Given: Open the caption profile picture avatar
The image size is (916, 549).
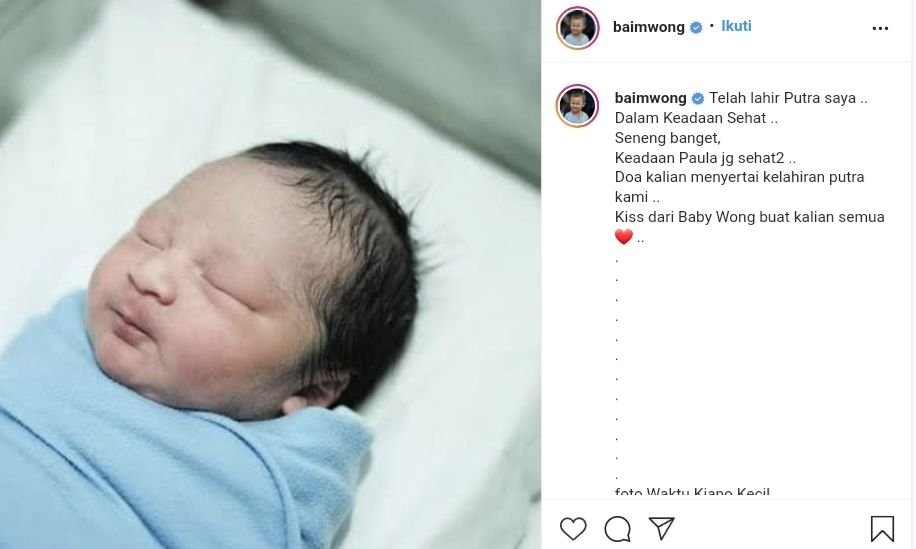Looking at the screenshot, I should [x=578, y=106].
